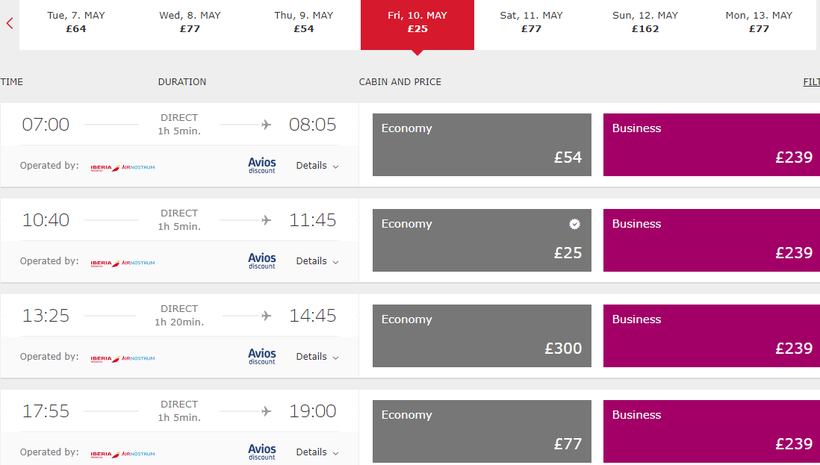Switch to Sat, 11. MAY date tab
820x465 pixels.
531,22
